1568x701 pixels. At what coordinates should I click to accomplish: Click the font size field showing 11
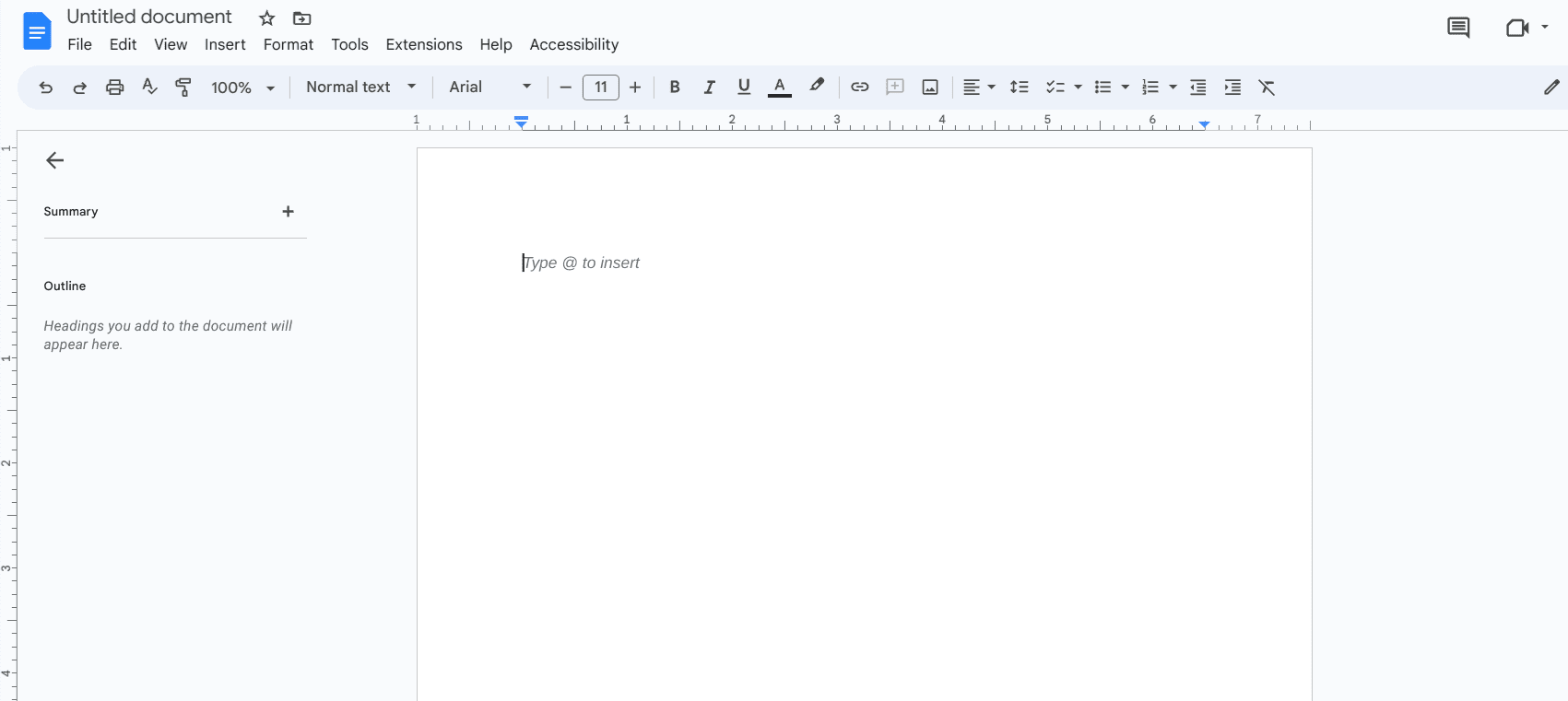click(601, 88)
